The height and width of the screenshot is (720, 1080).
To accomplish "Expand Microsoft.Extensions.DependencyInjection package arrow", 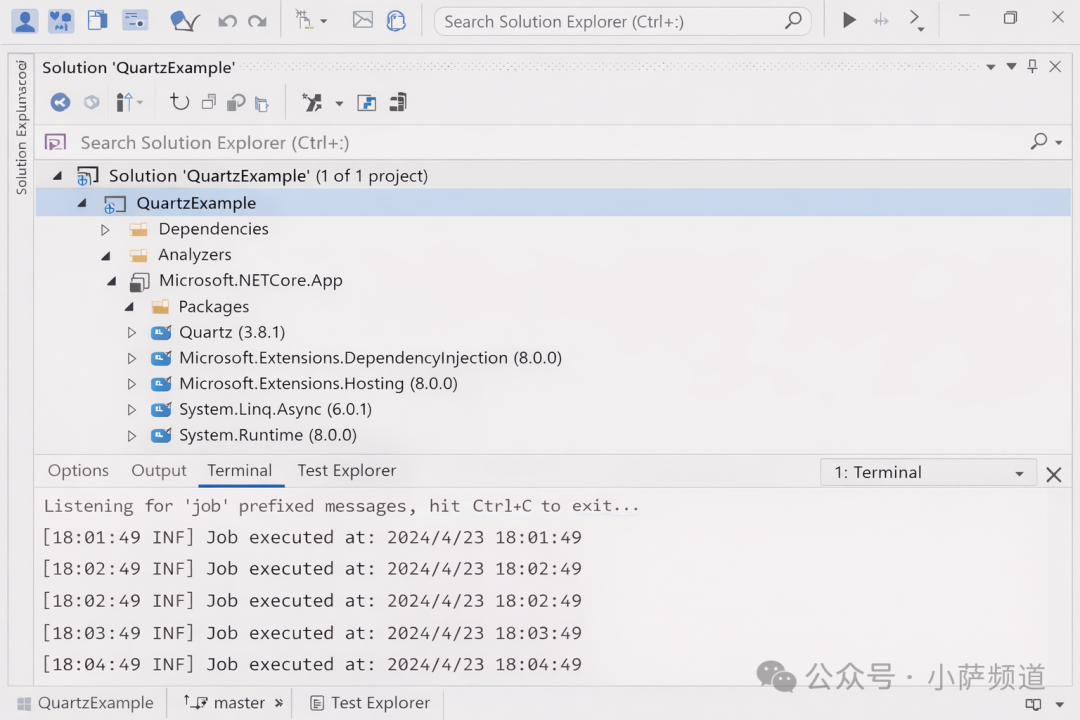I will tap(132, 358).
